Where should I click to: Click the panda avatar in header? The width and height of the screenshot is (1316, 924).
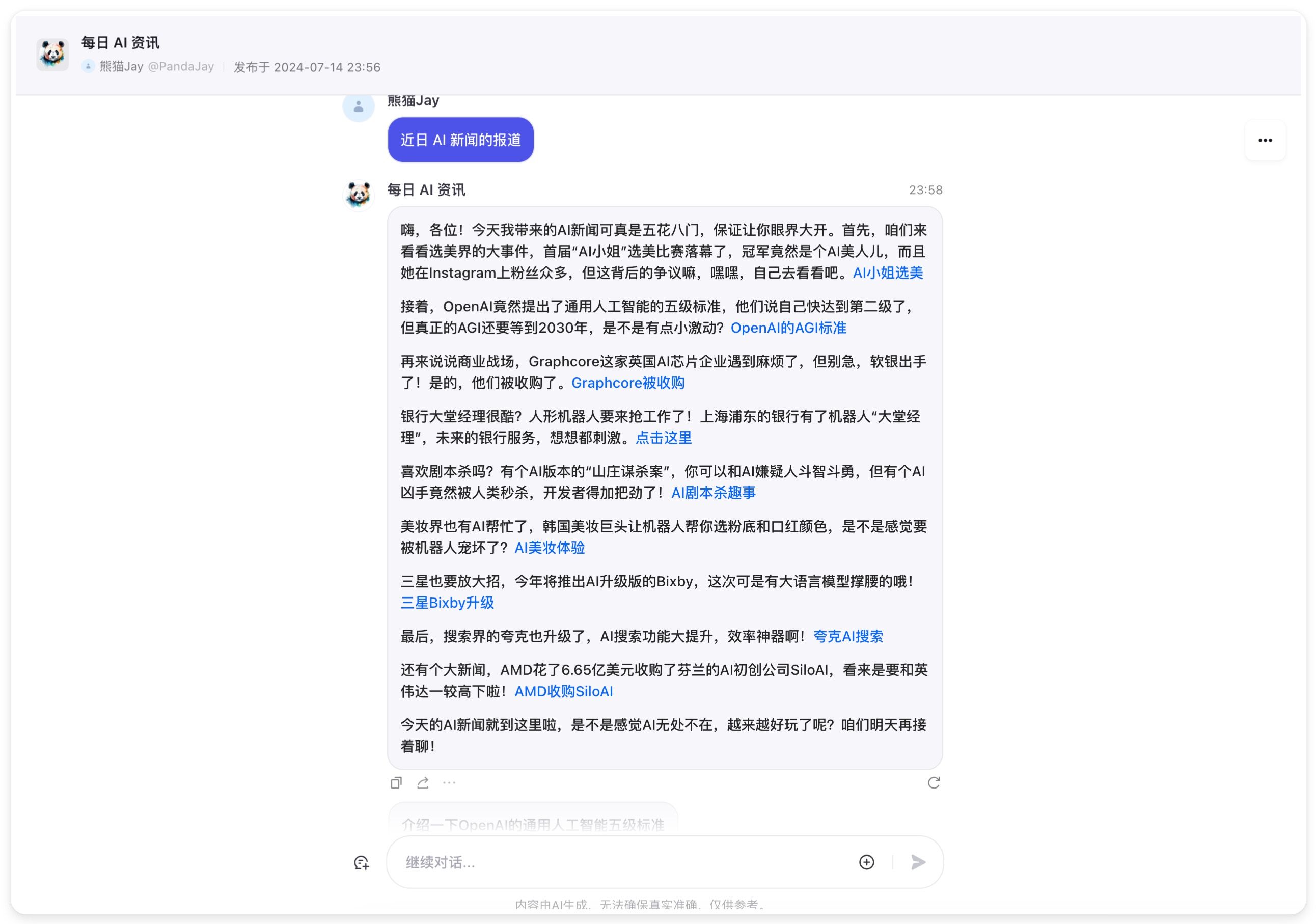pos(53,55)
